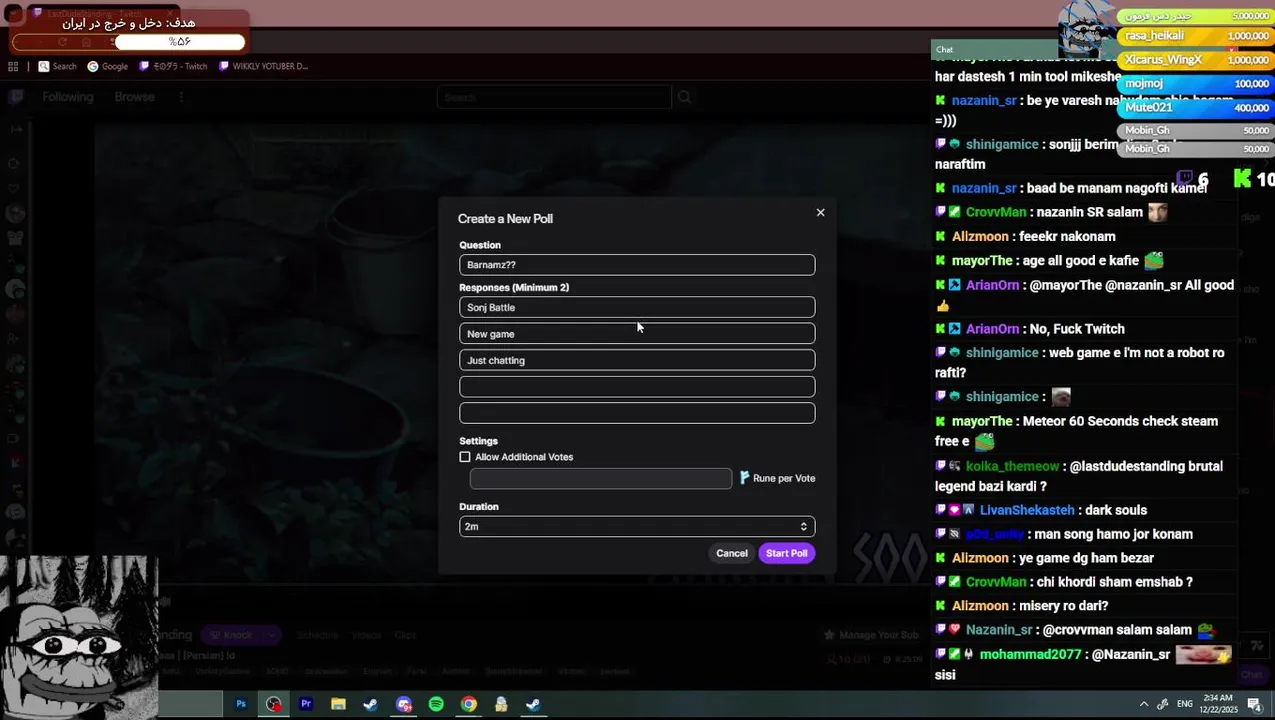Image resolution: width=1275 pixels, height=720 pixels.
Task: Close the Create a New Poll dialog
Action: (x=820, y=212)
